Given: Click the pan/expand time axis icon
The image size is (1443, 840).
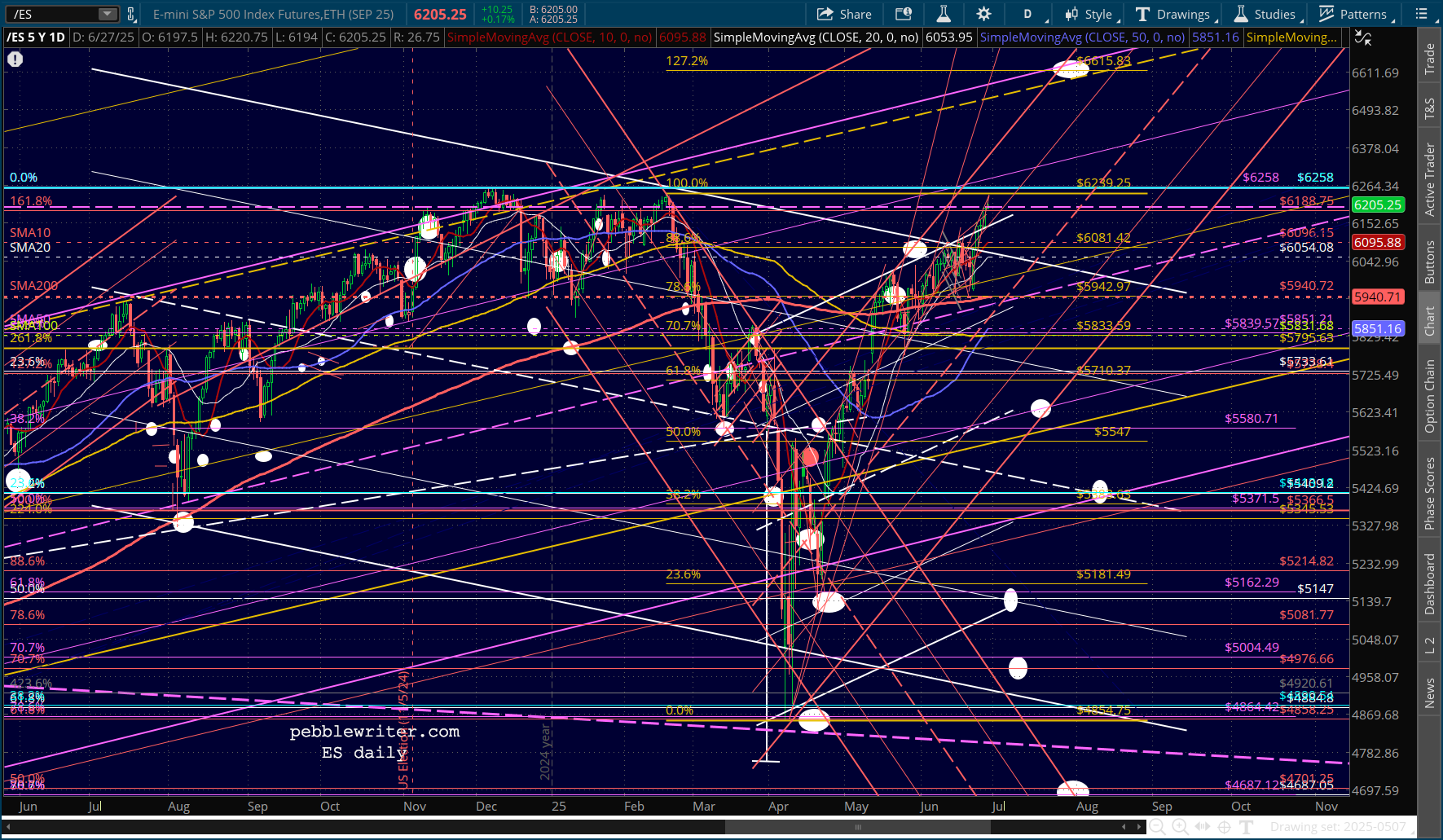Looking at the screenshot, I should [x=1202, y=827].
